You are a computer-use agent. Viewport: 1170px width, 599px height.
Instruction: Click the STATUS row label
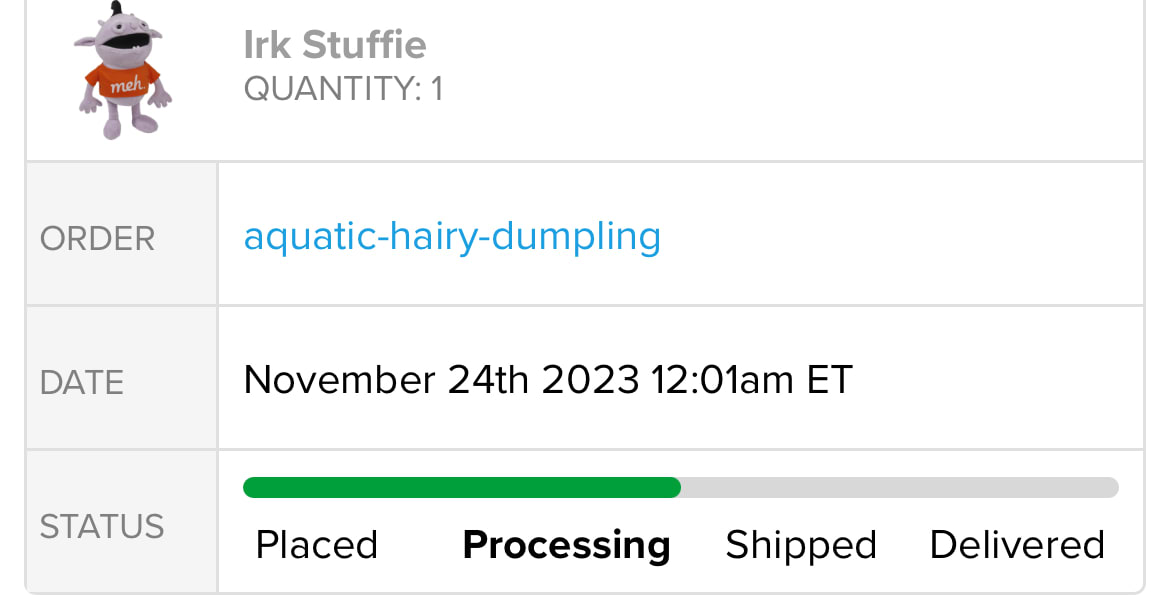(x=101, y=526)
